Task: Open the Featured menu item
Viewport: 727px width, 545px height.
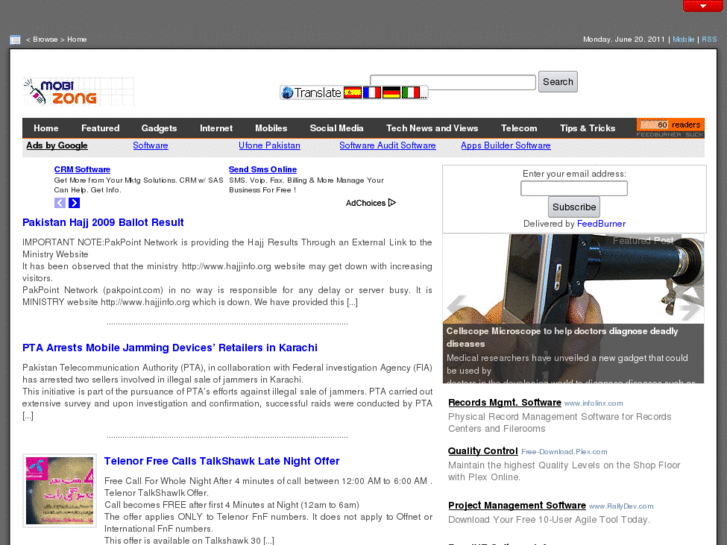Action: [100, 128]
